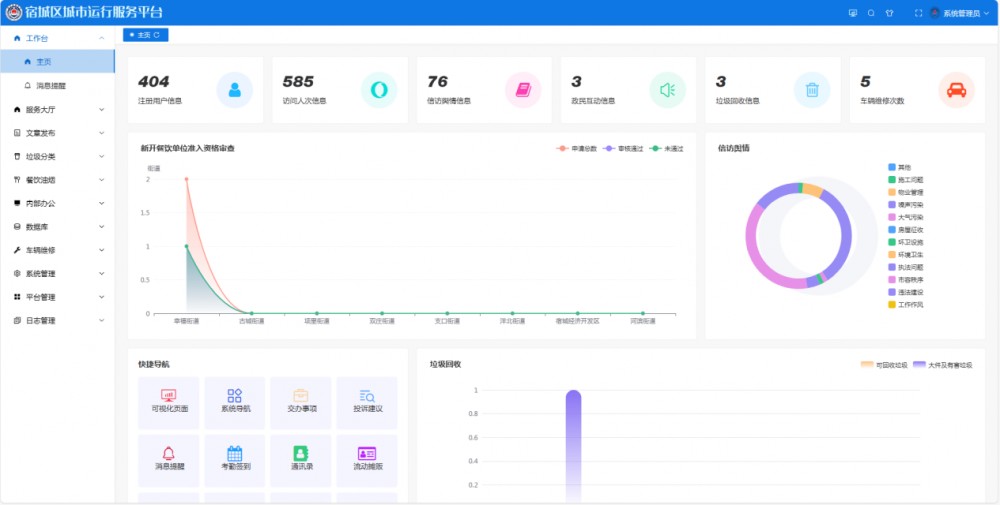The width and height of the screenshot is (1000, 505).
Task: Click the 注册用户信息 blue person icon
Action: pos(235,90)
